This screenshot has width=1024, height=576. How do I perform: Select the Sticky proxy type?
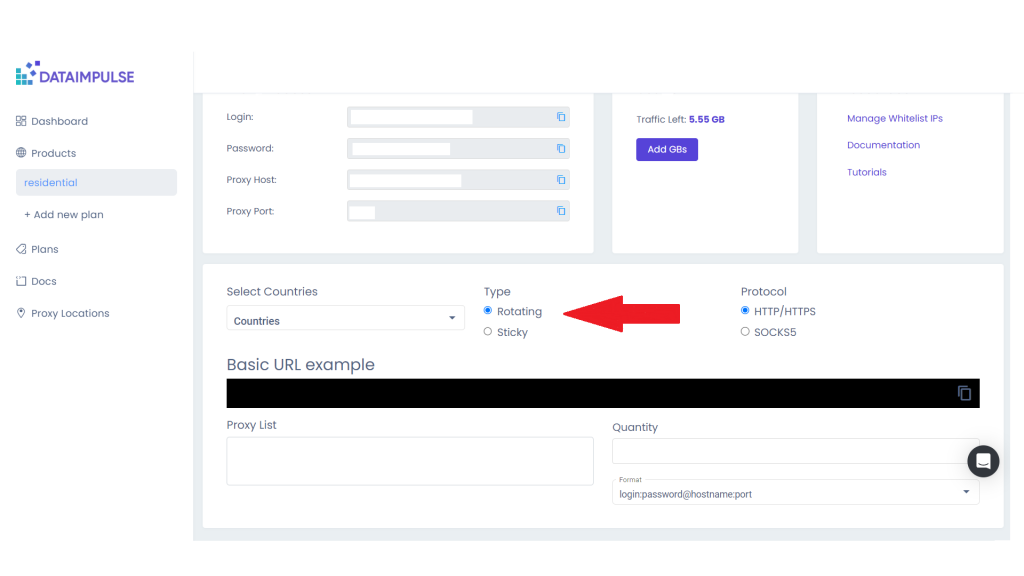[x=488, y=332]
